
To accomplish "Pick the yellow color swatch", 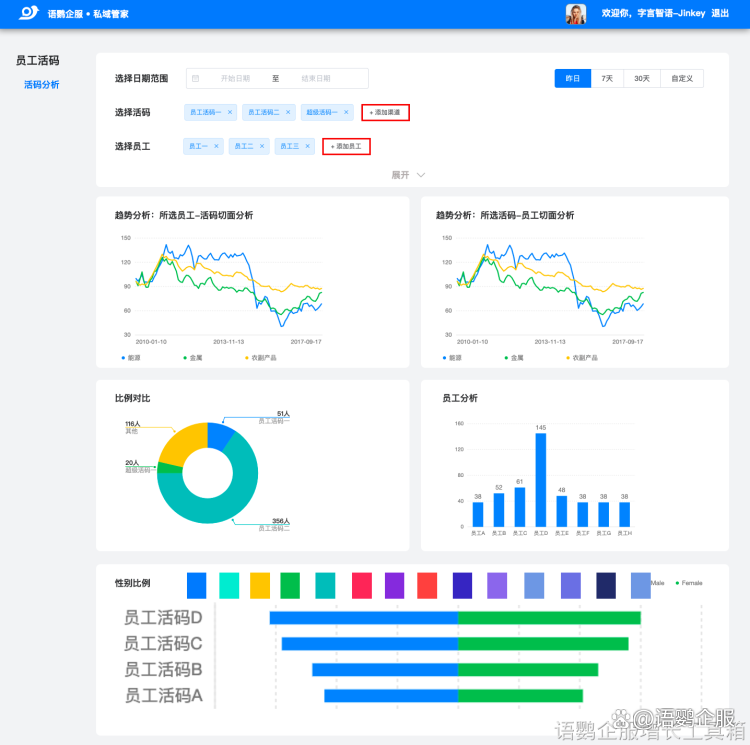I will [260, 585].
